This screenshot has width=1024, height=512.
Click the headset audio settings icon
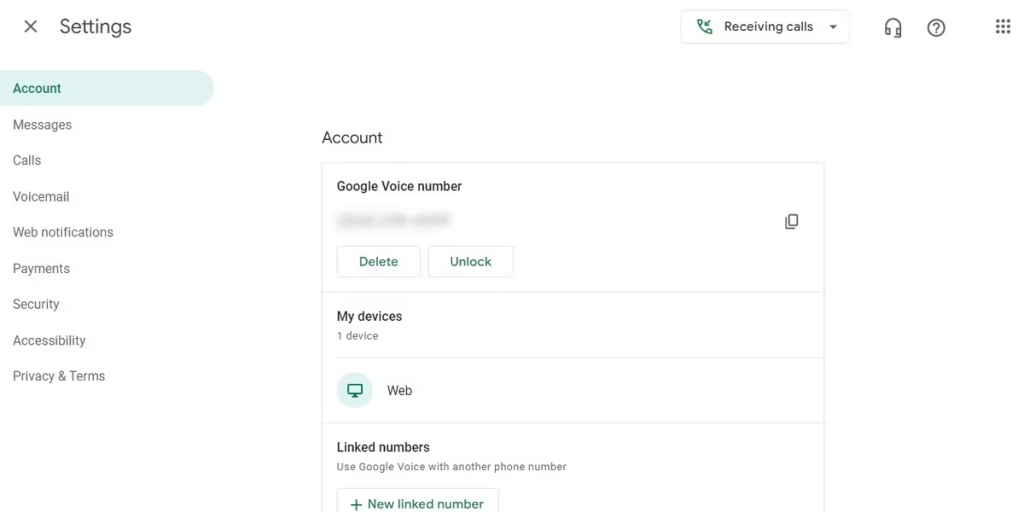point(893,28)
